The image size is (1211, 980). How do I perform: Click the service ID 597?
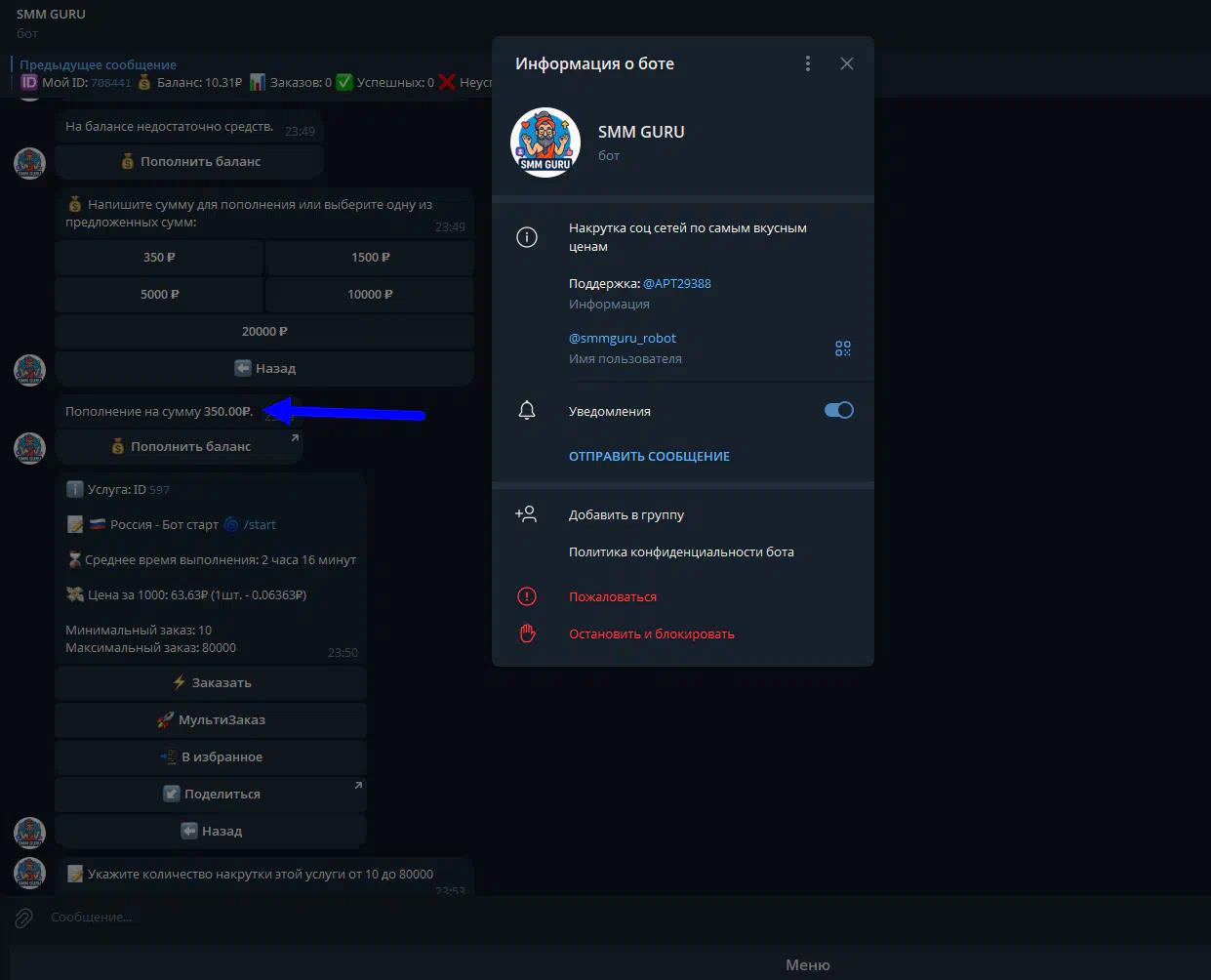tap(159, 490)
